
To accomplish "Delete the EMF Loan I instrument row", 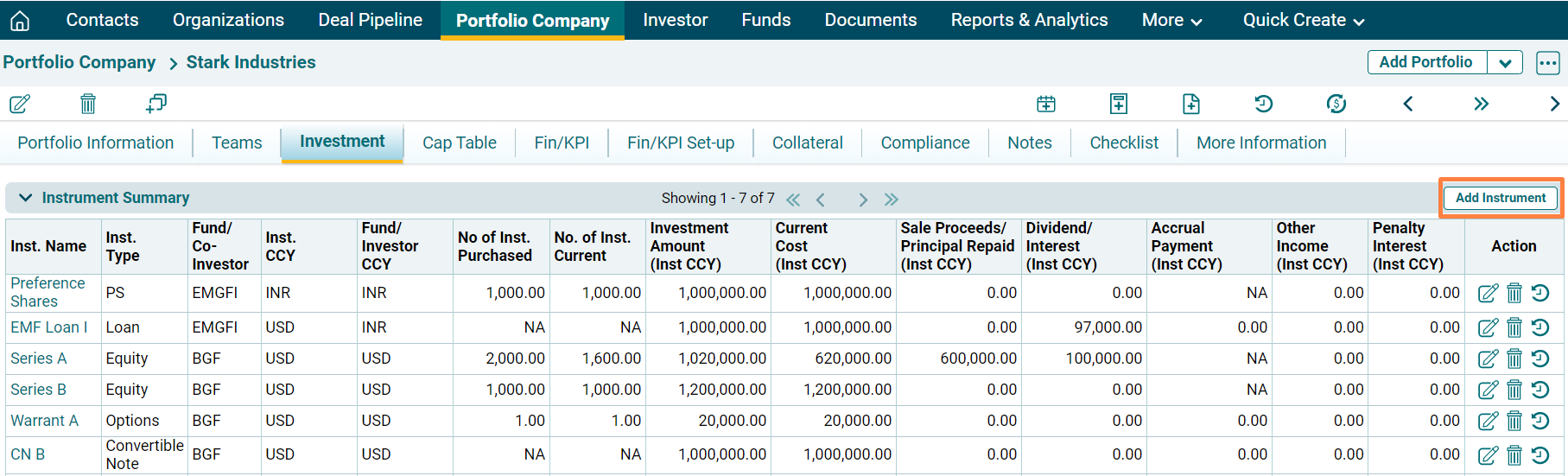I will (1514, 328).
